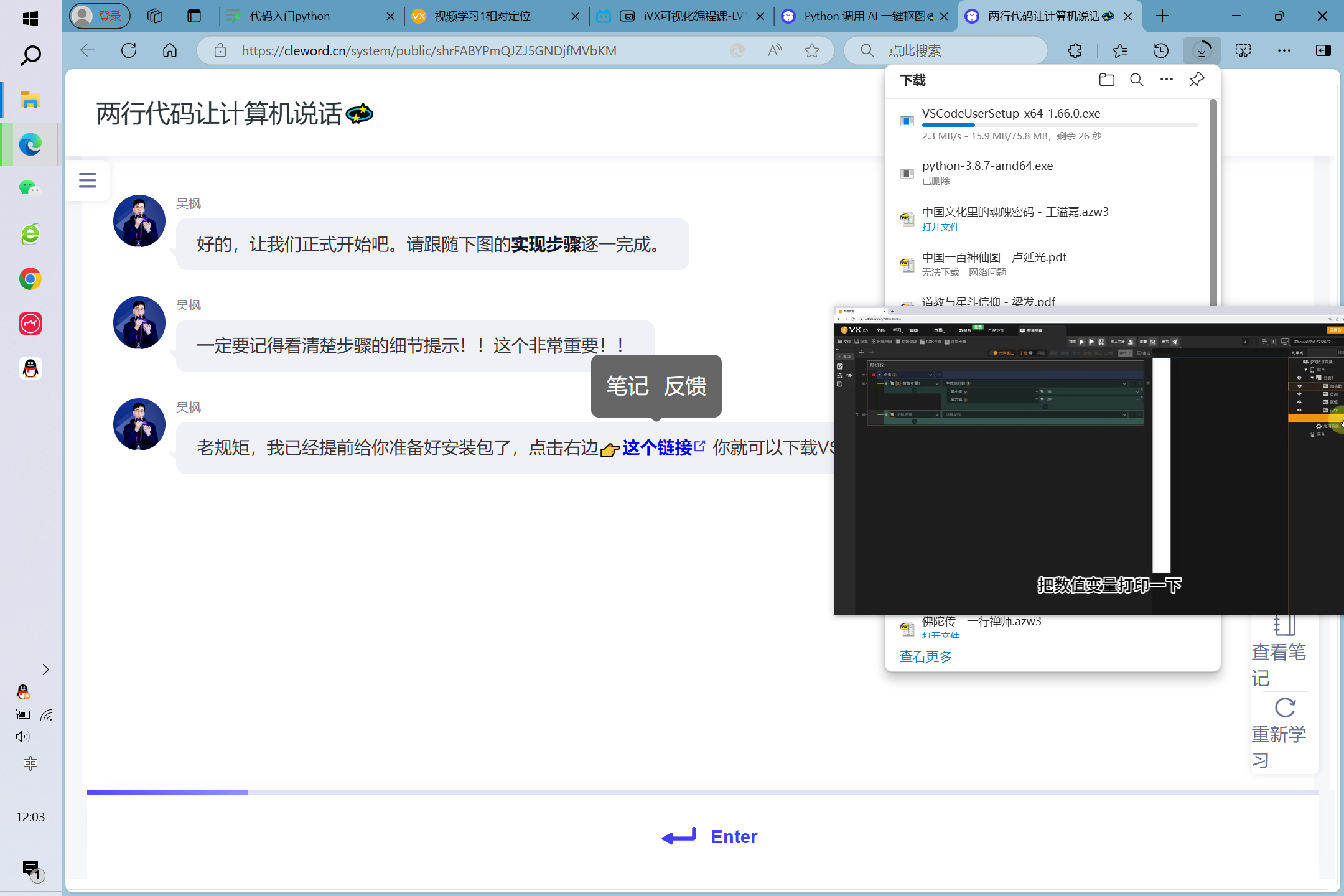The height and width of the screenshot is (896, 1344).
Task: Click the 笔记 popup button
Action: (x=627, y=386)
